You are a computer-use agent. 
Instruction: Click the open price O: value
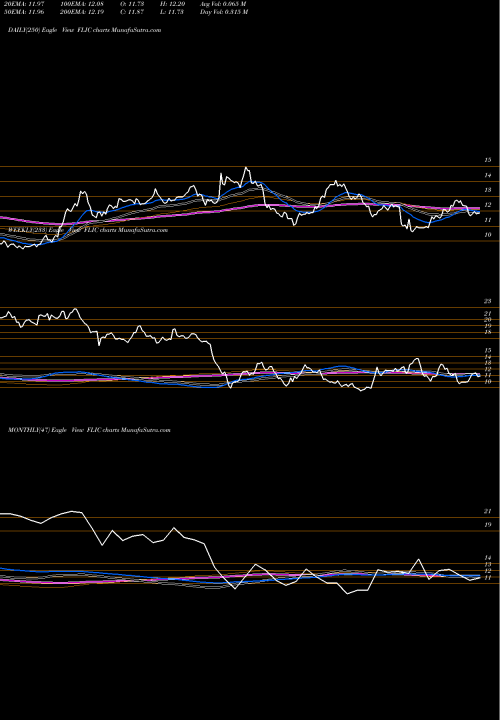[x=133, y=3]
